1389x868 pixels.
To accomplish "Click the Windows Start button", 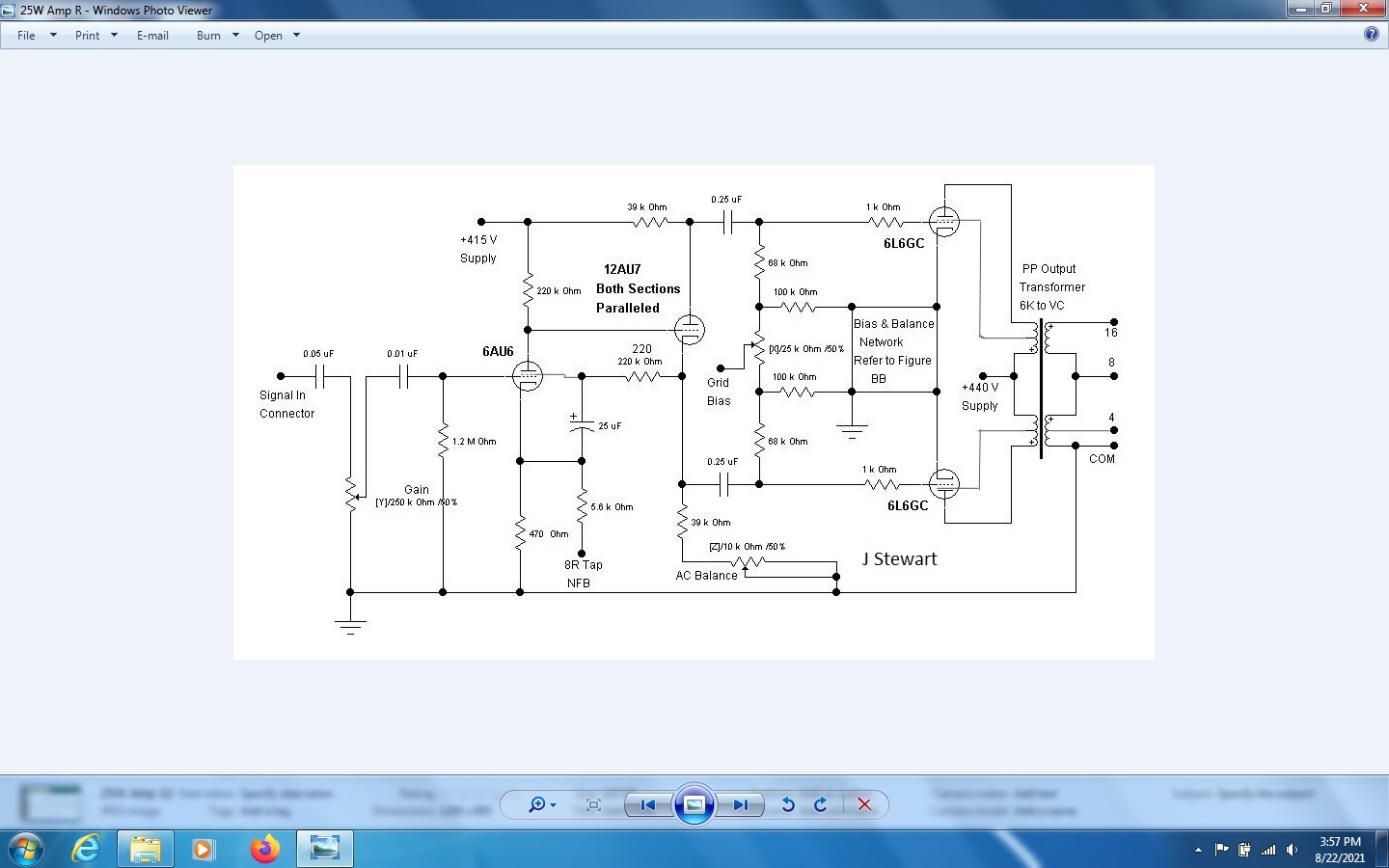I will (x=25, y=849).
